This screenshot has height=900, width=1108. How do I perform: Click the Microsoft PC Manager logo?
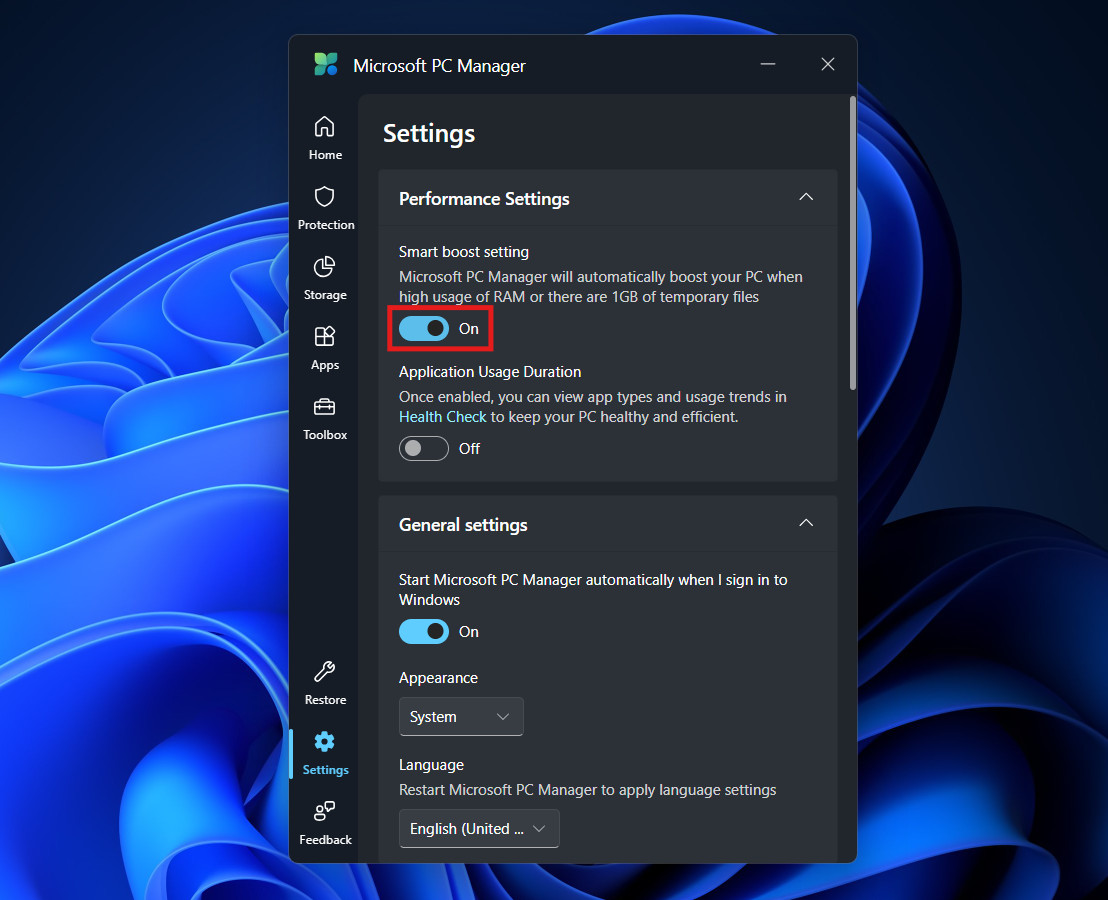[x=324, y=64]
